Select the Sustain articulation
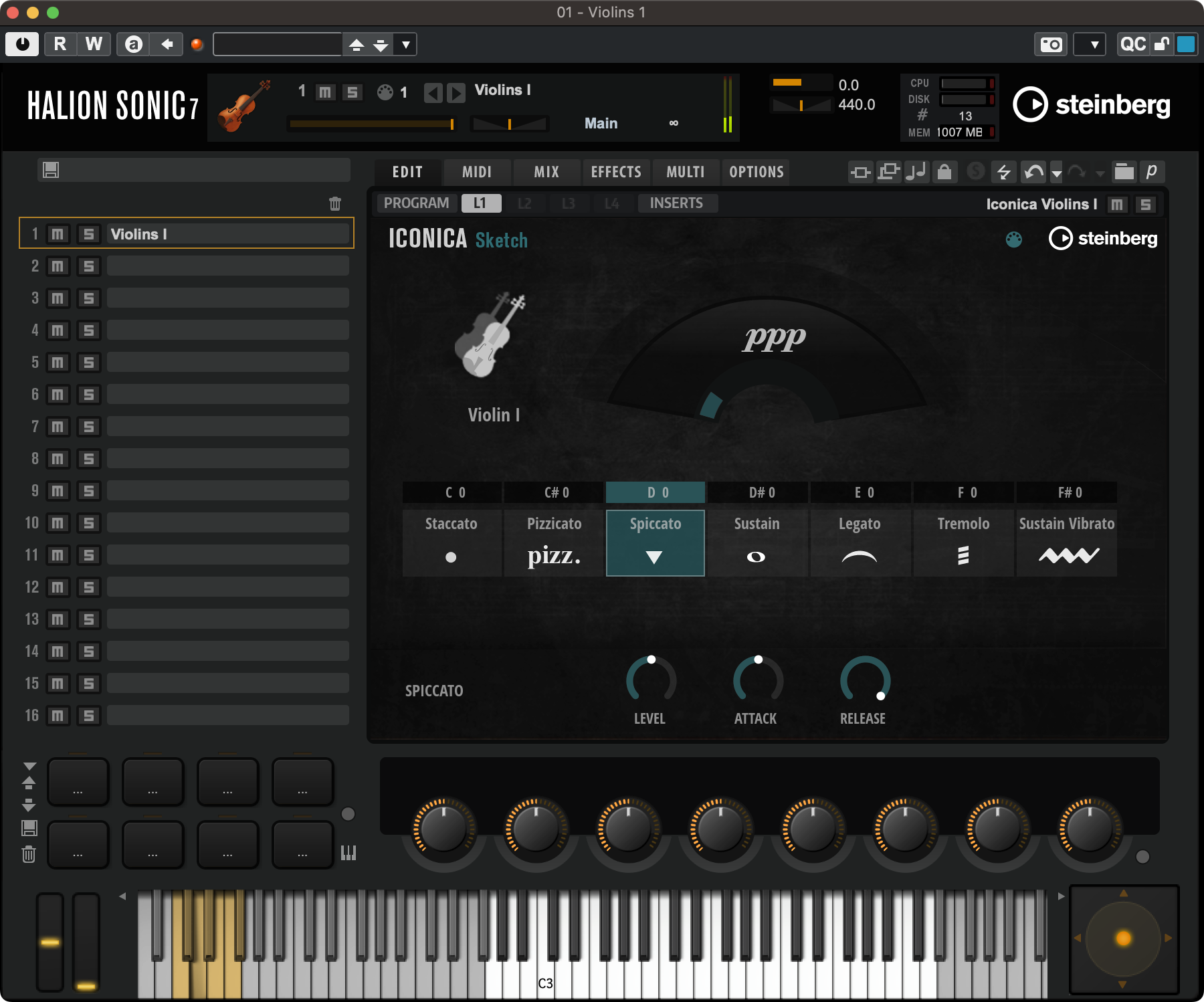The width and height of the screenshot is (1204, 1002). click(x=757, y=542)
